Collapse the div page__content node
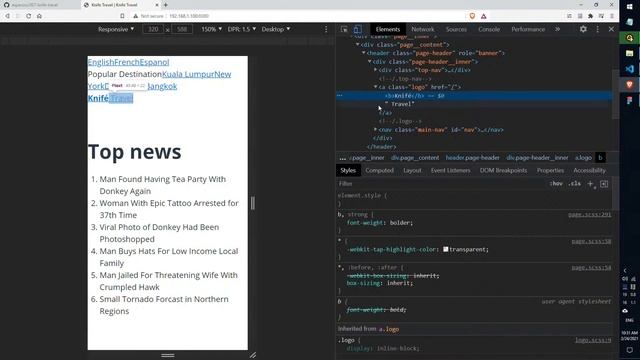The image size is (640, 360). pos(358,44)
